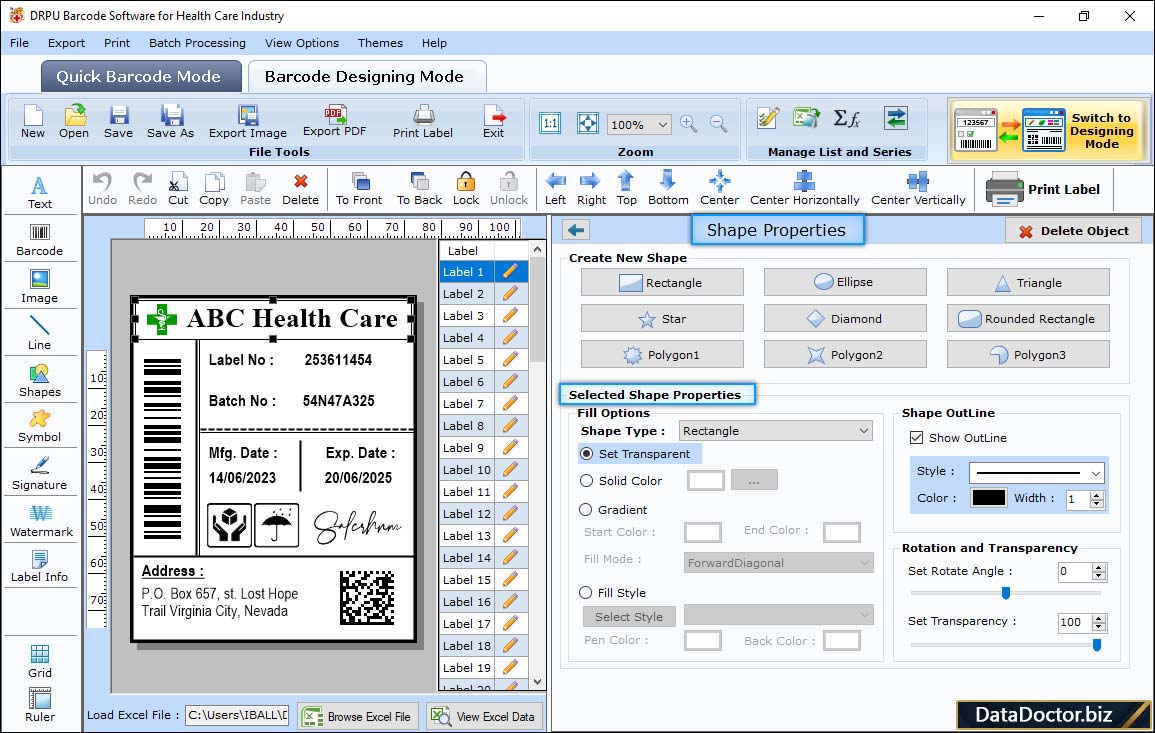Select Gradient fill option
Image resolution: width=1155 pixels, height=733 pixels.
tap(586, 510)
